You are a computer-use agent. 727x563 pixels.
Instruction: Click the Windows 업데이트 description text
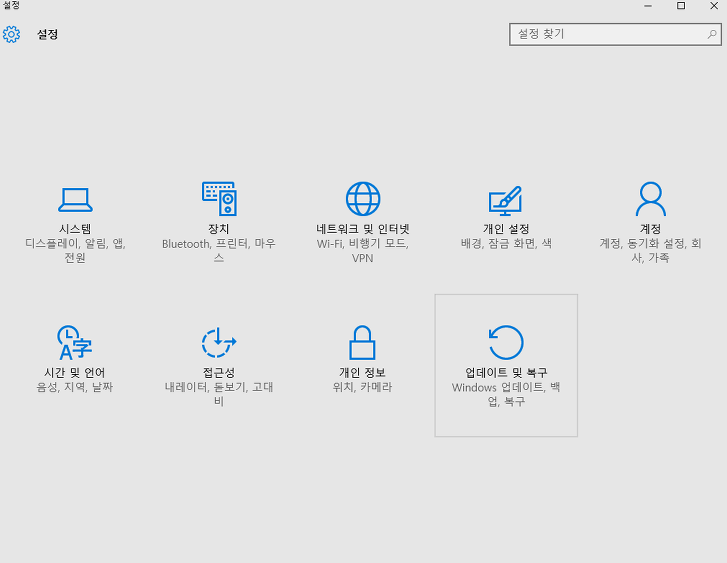(x=506, y=394)
